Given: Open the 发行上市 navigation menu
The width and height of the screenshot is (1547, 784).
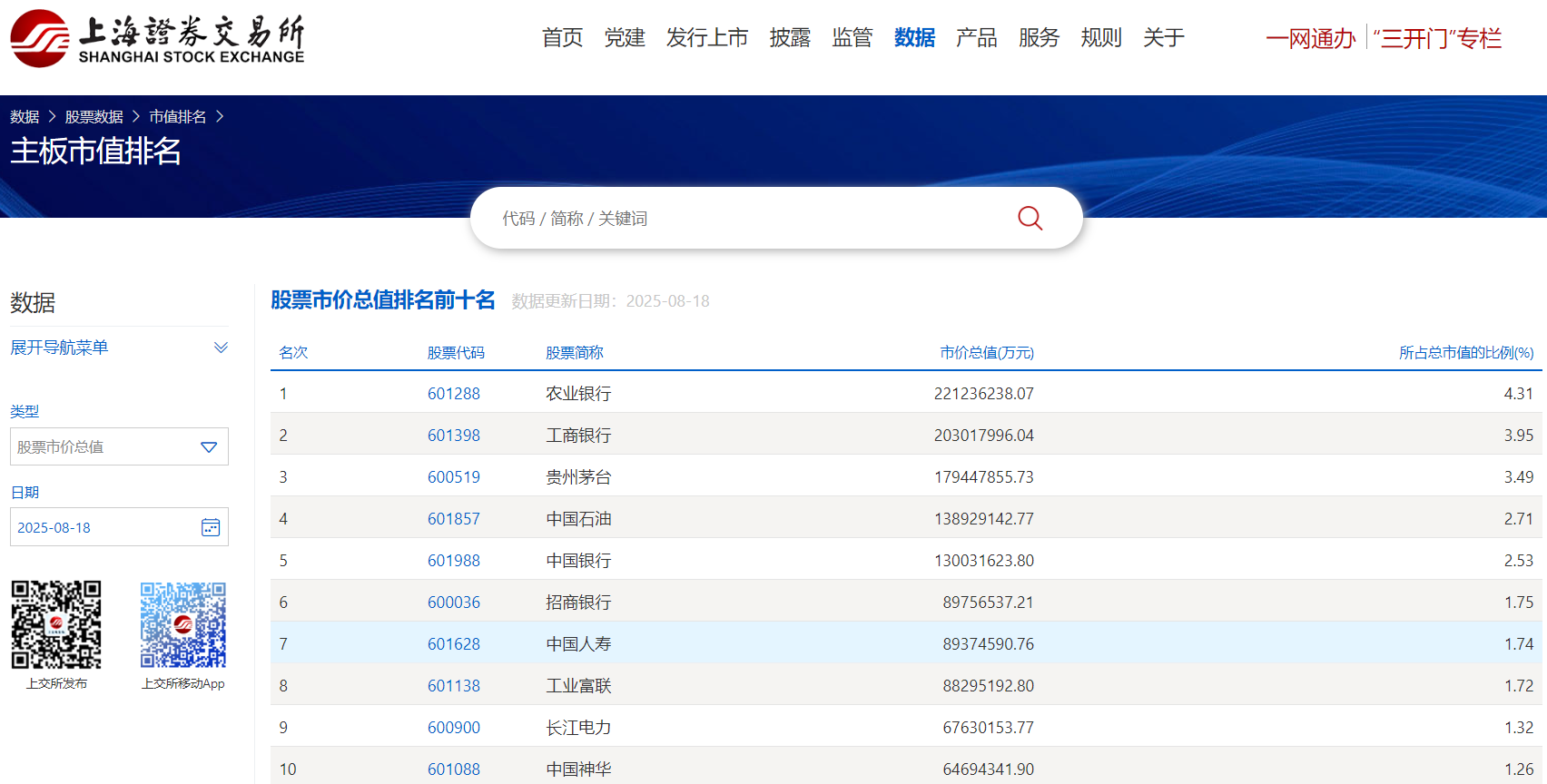Looking at the screenshot, I should pyautogui.click(x=707, y=38).
